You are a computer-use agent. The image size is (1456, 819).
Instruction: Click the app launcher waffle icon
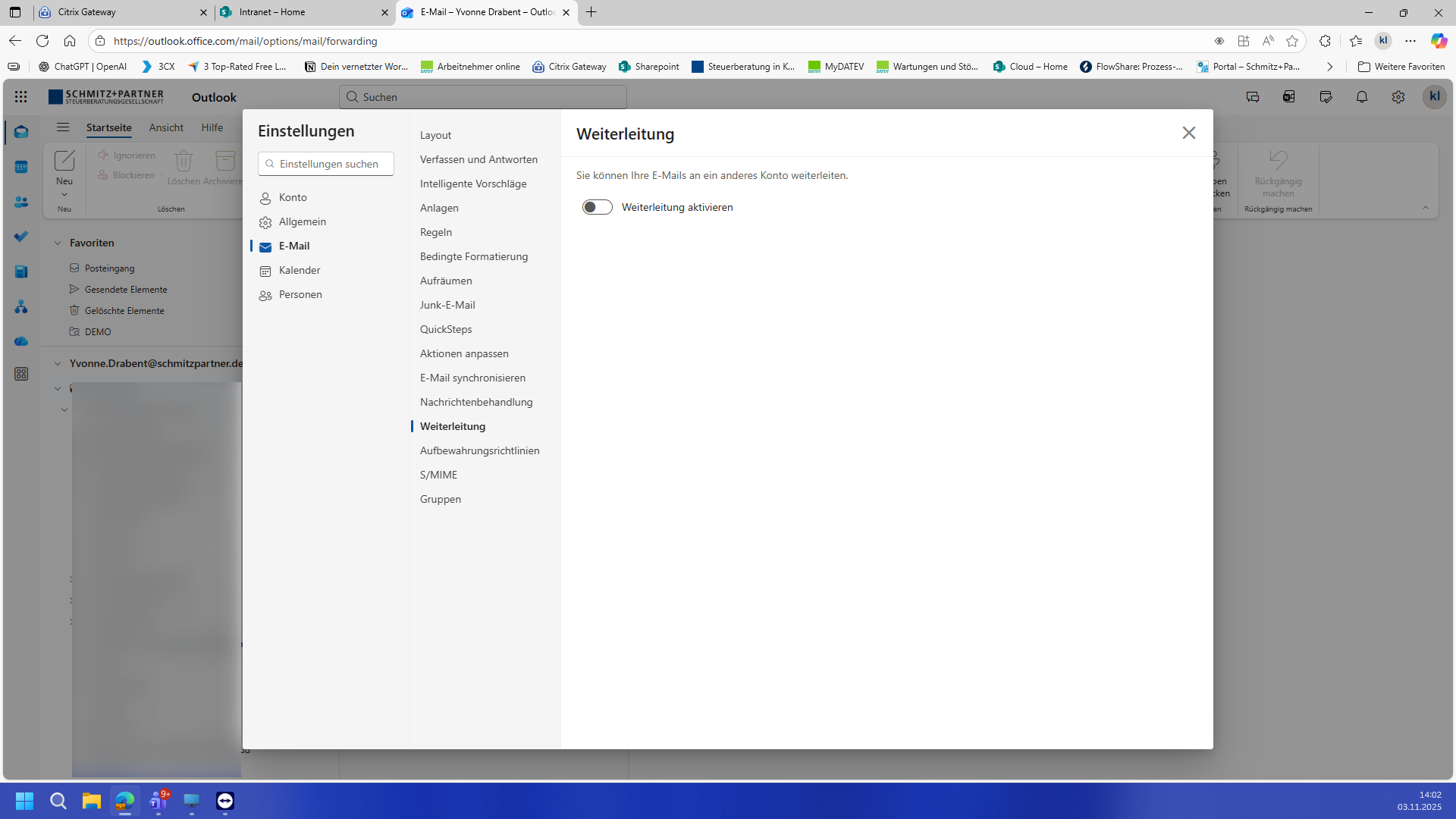point(21,97)
